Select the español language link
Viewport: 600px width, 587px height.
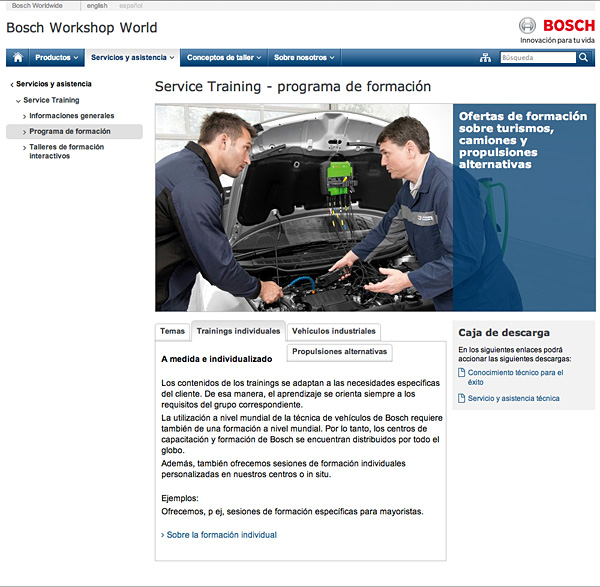131,6
